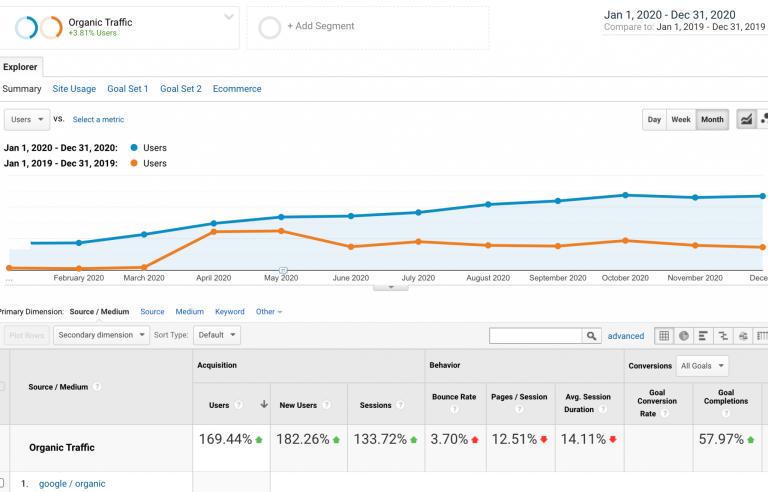Click help icon next to Source / Medium
Screen dimensions: 768x492
point(98,387)
